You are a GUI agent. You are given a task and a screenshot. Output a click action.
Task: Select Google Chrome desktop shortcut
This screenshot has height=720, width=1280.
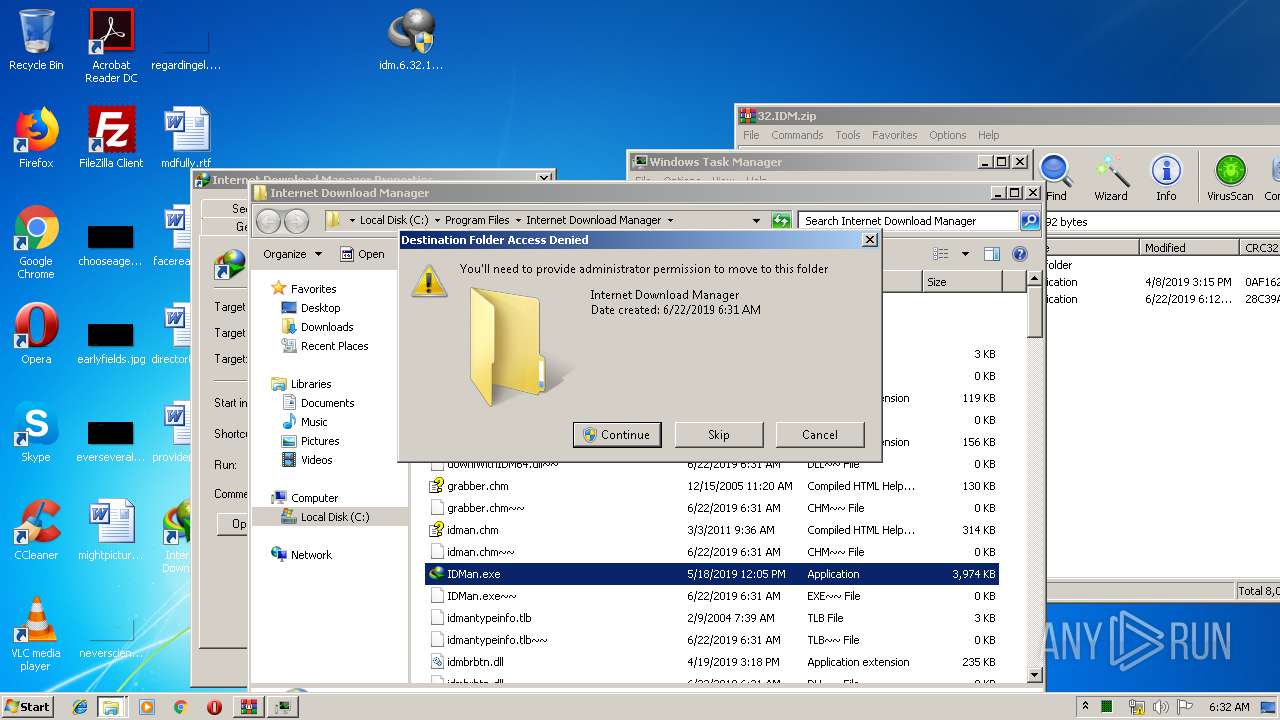coord(36,243)
